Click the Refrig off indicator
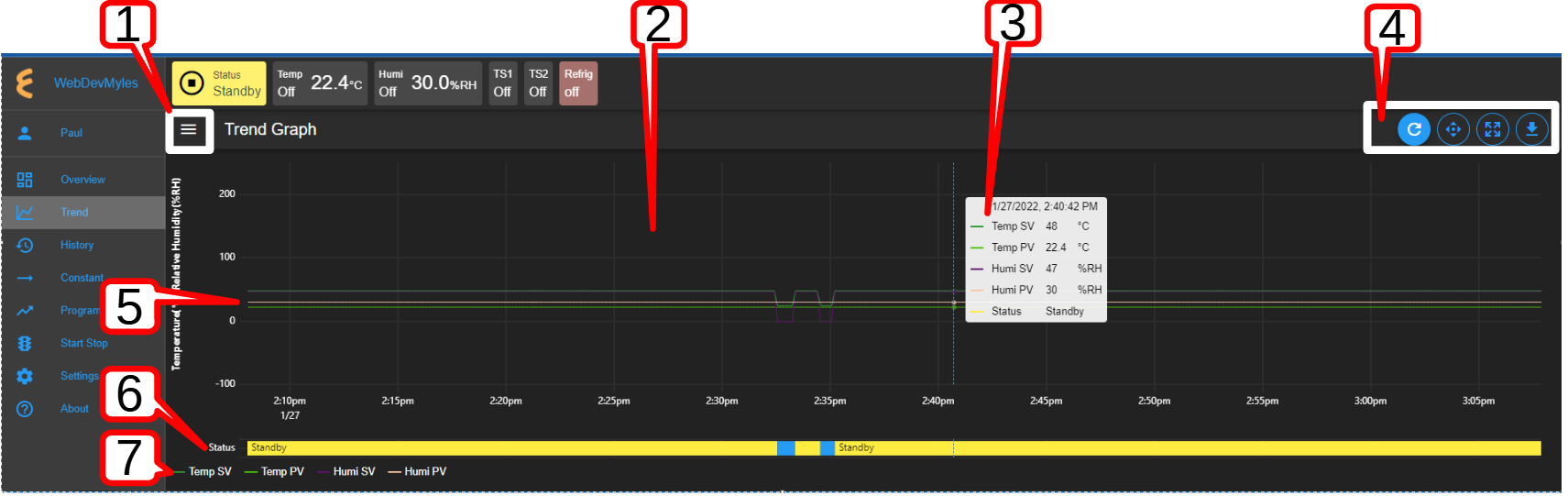1568x496 pixels. pos(578,83)
